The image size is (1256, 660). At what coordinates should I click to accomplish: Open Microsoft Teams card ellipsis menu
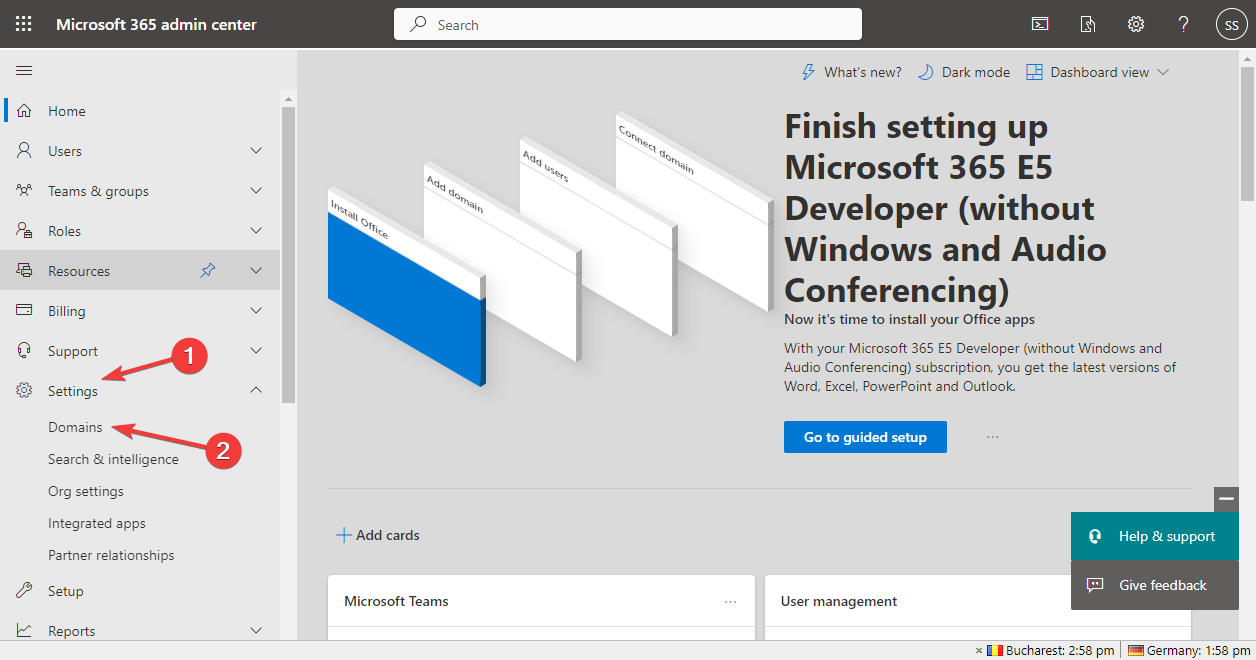pyautogui.click(x=730, y=601)
